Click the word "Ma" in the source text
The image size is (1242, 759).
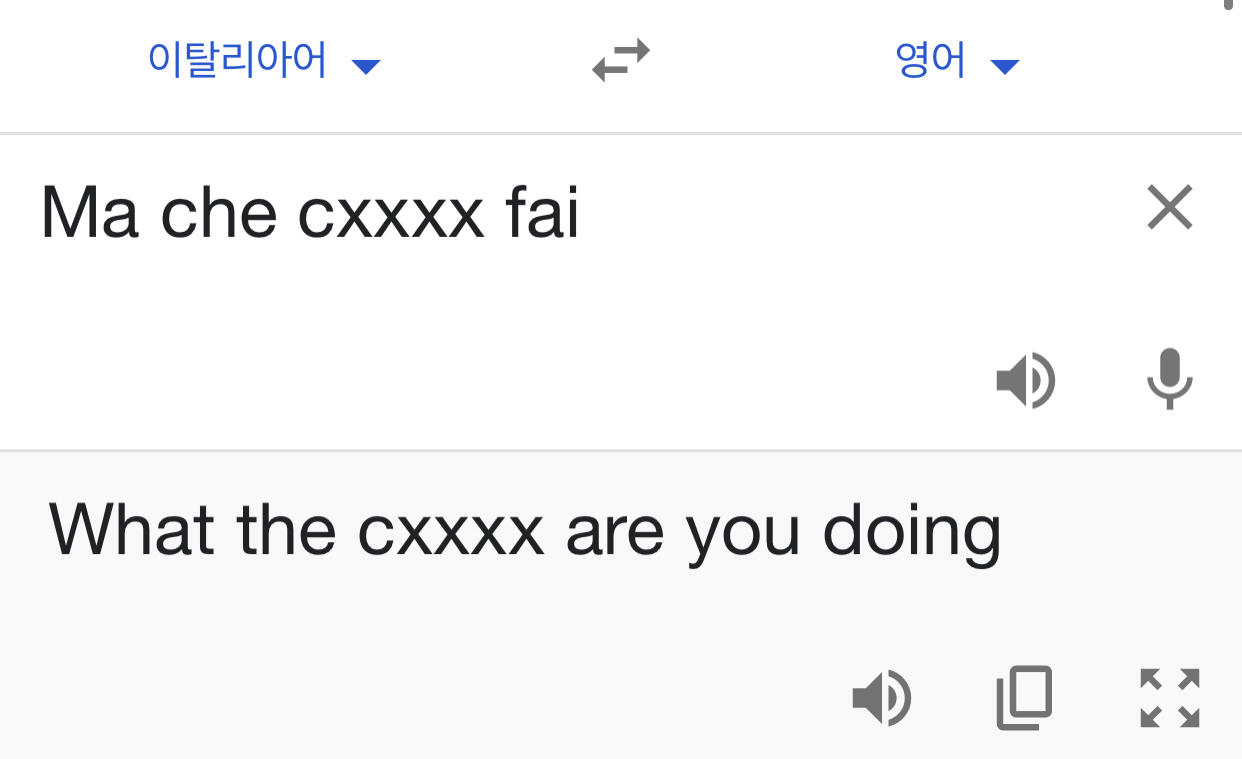(x=88, y=213)
